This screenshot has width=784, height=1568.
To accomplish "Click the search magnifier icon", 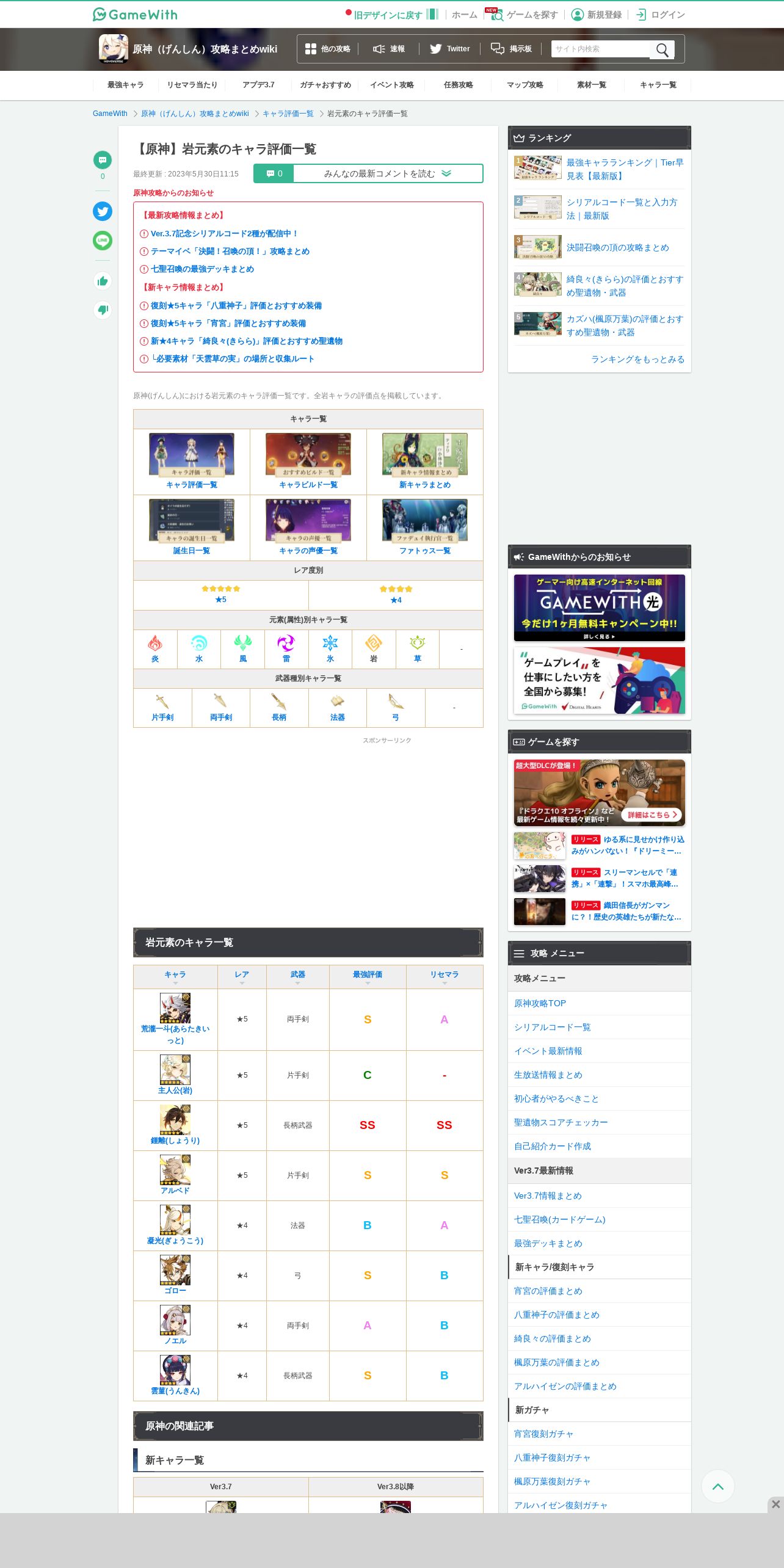I will [662, 49].
